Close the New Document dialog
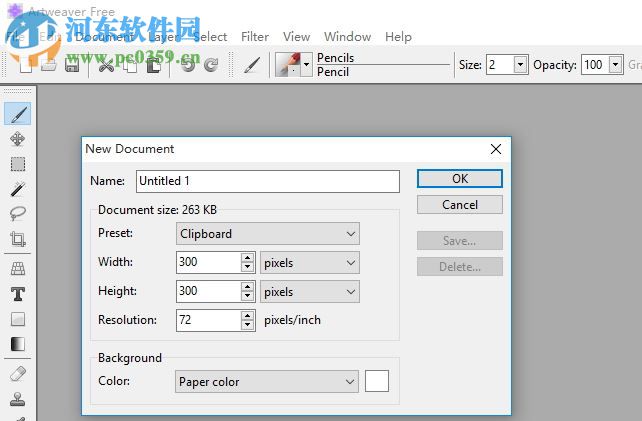The image size is (642, 421). pos(496,149)
